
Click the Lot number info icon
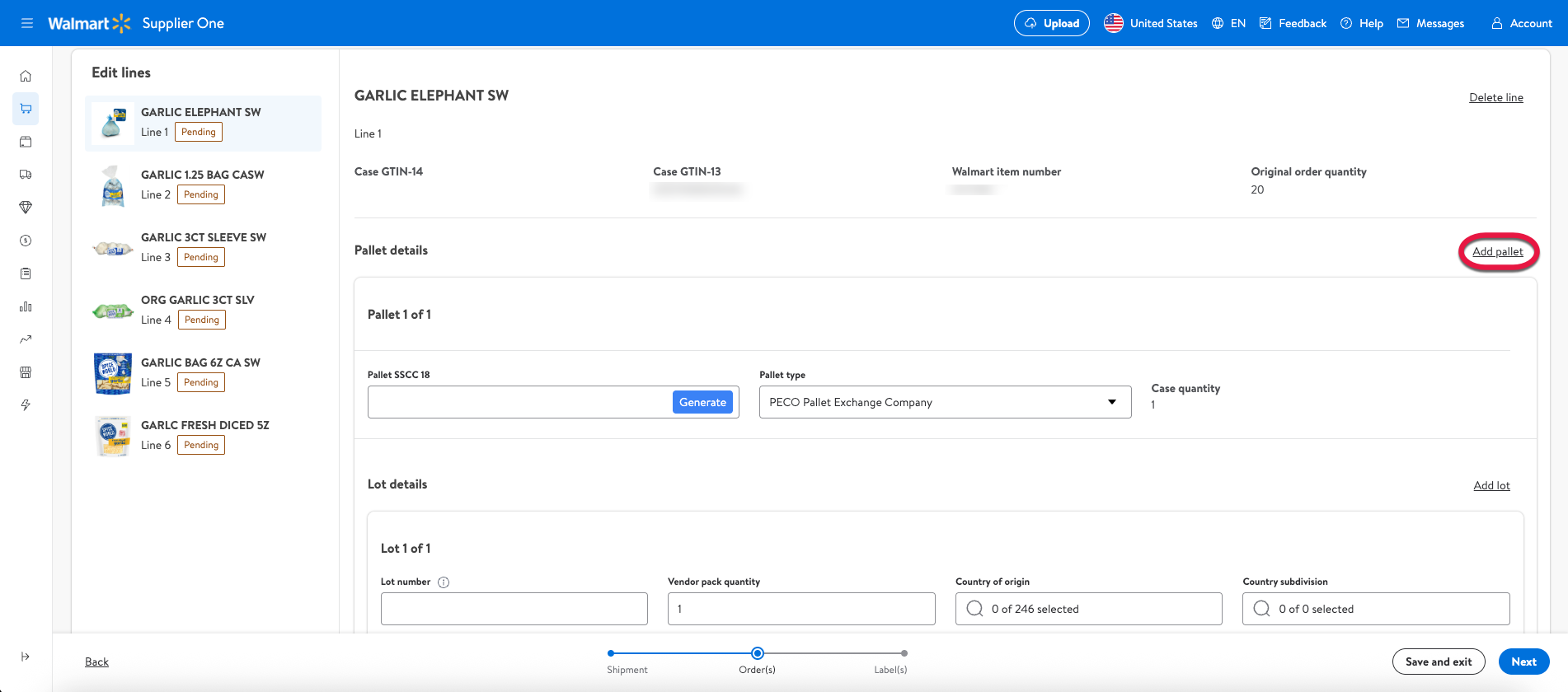pos(444,582)
